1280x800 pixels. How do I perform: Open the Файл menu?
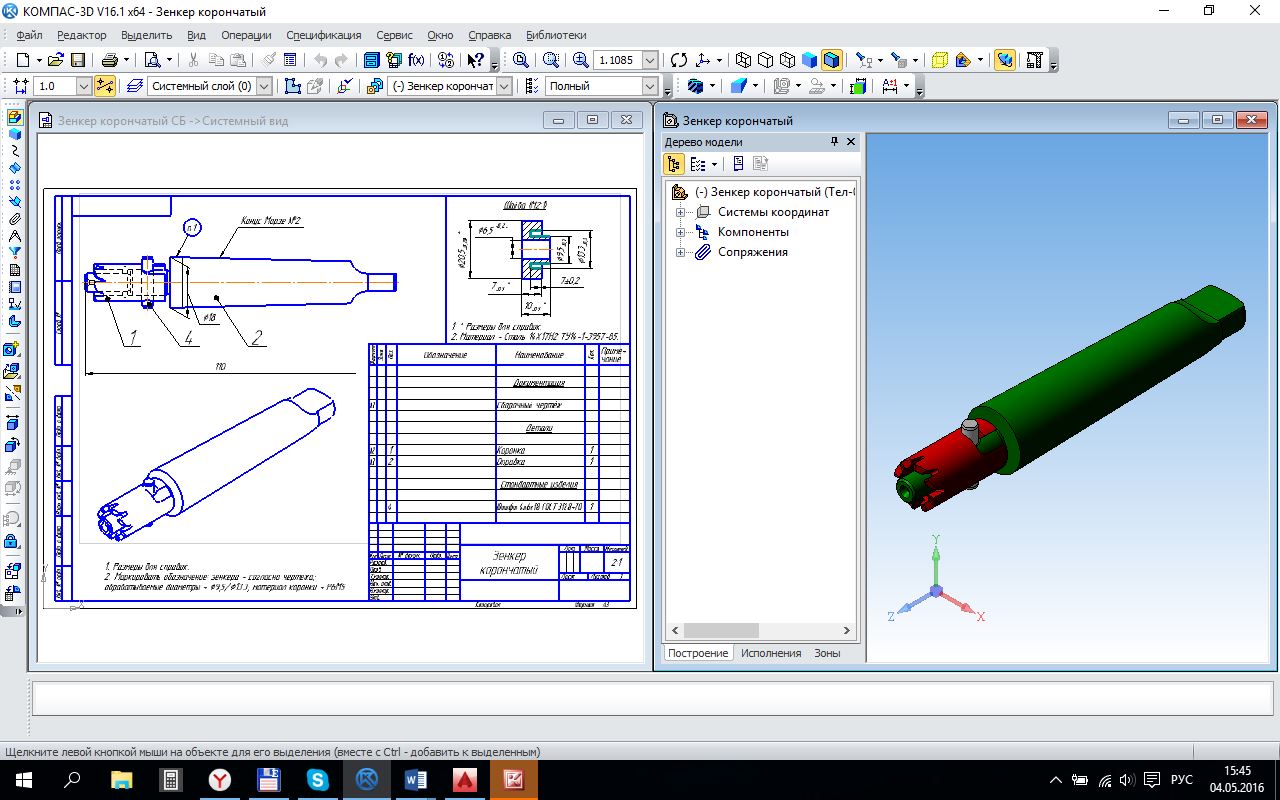29,35
